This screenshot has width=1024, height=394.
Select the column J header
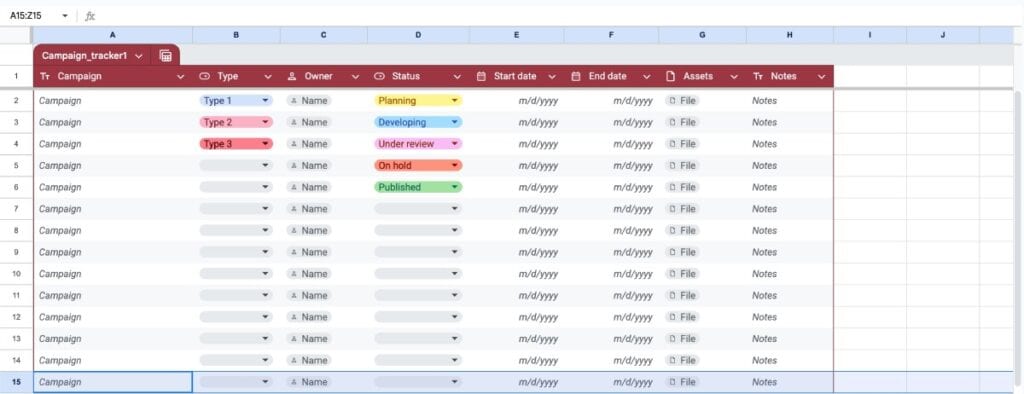click(942, 35)
